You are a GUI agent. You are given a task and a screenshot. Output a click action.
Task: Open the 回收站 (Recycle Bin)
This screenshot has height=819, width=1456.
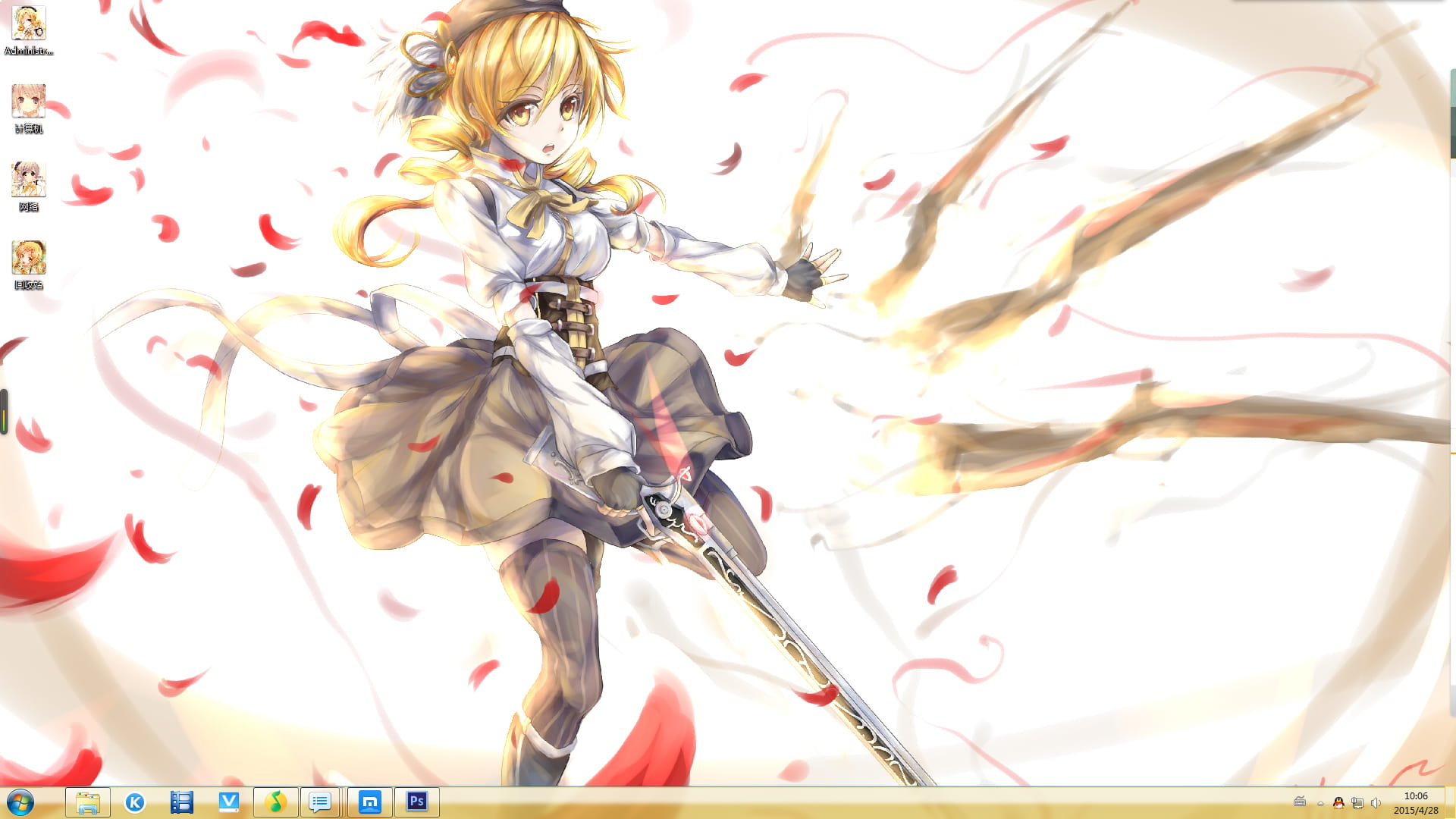[x=28, y=258]
